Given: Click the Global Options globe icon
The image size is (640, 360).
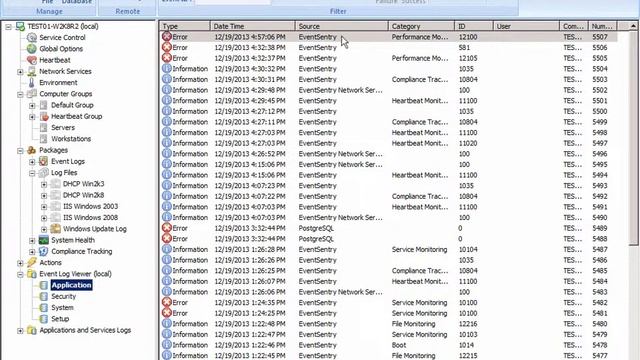Looking at the screenshot, I should click(x=31, y=49).
